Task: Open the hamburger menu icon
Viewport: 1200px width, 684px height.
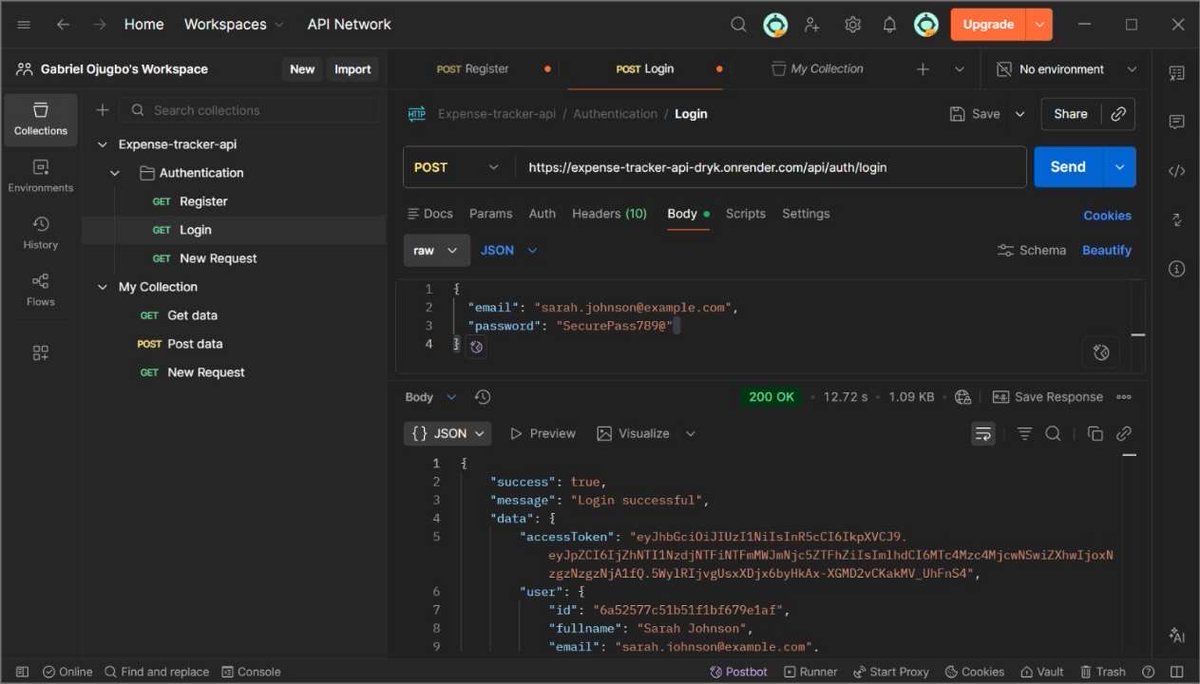Action: tap(24, 24)
